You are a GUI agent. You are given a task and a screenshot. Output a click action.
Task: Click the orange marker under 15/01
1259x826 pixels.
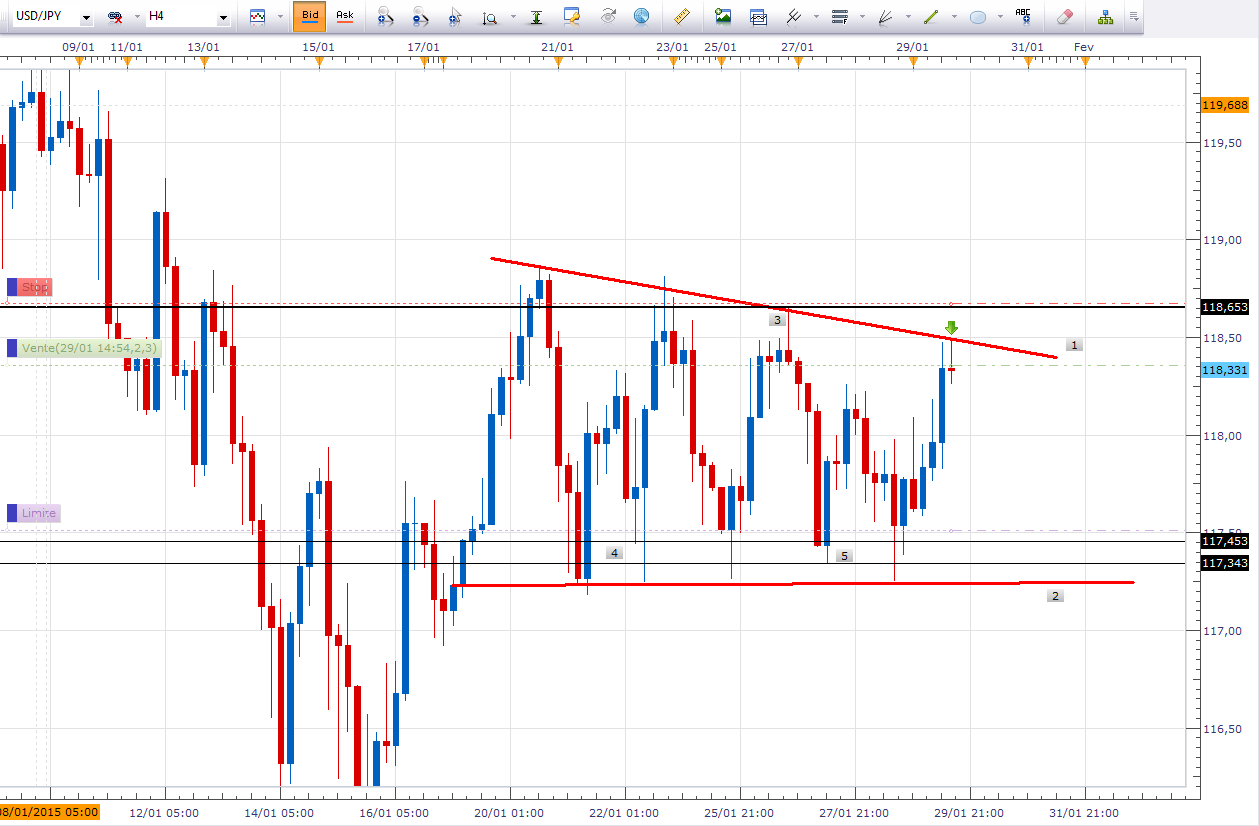[x=318, y=63]
